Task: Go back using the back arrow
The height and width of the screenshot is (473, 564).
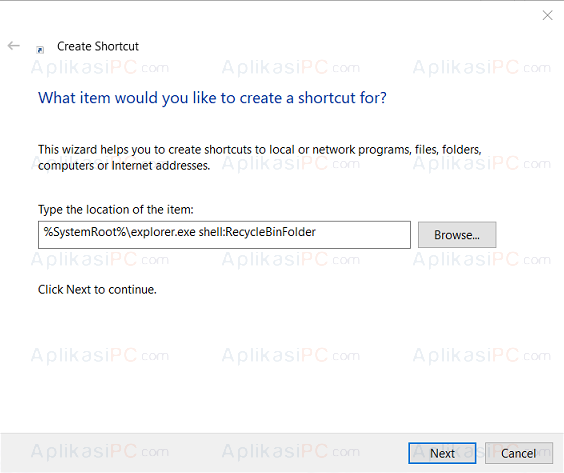Action: pyautogui.click(x=14, y=46)
